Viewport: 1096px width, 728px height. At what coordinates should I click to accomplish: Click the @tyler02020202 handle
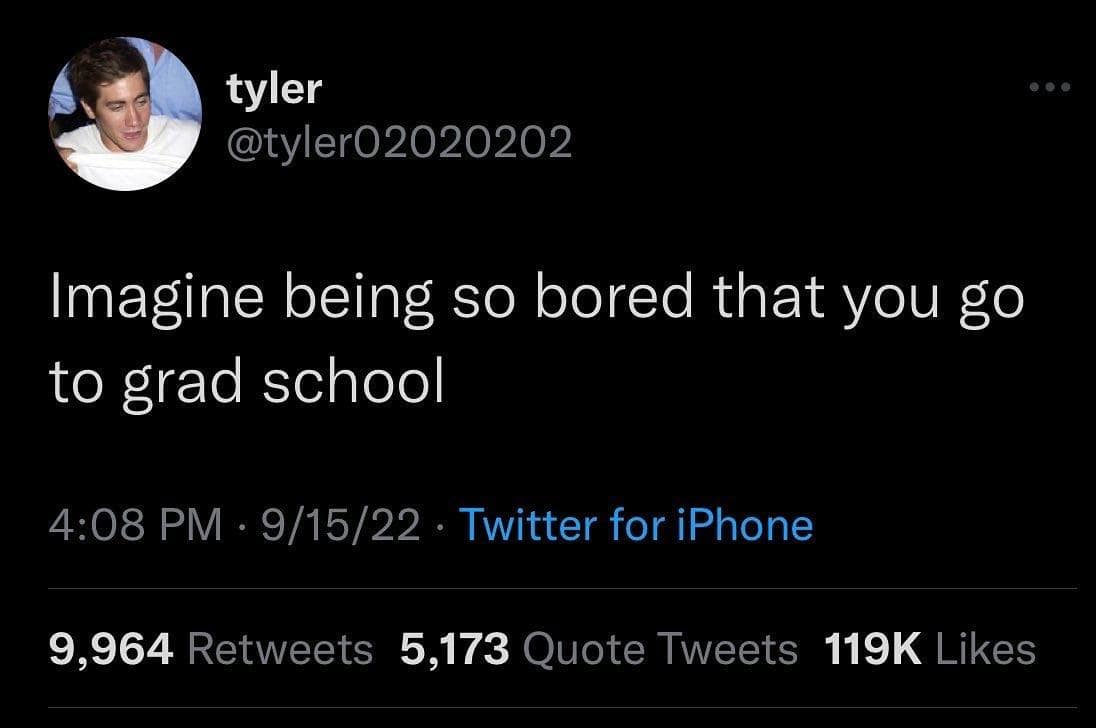click(400, 143)
